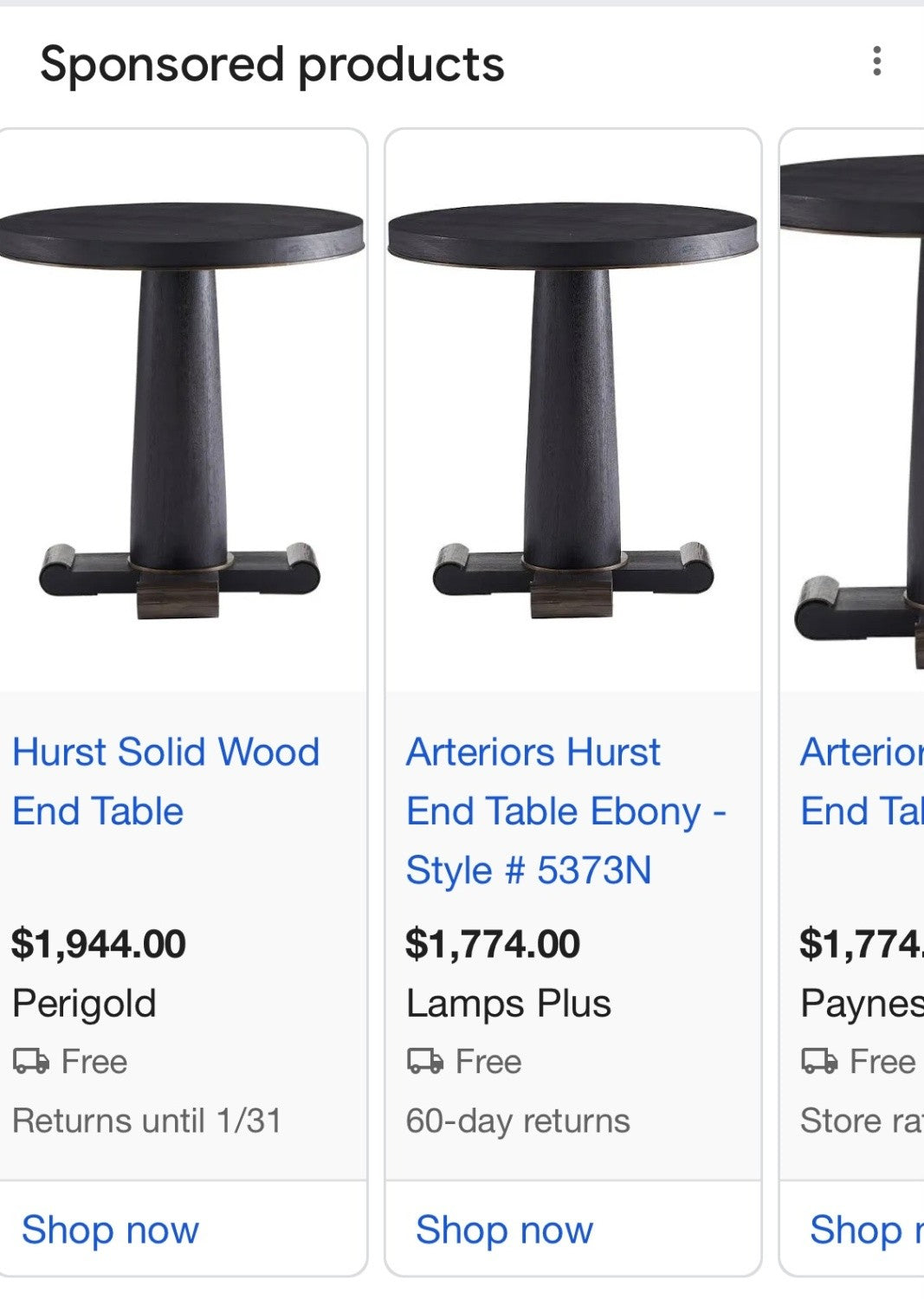
Task: Click the Sponsored products heading
Action: pos(272,62)
